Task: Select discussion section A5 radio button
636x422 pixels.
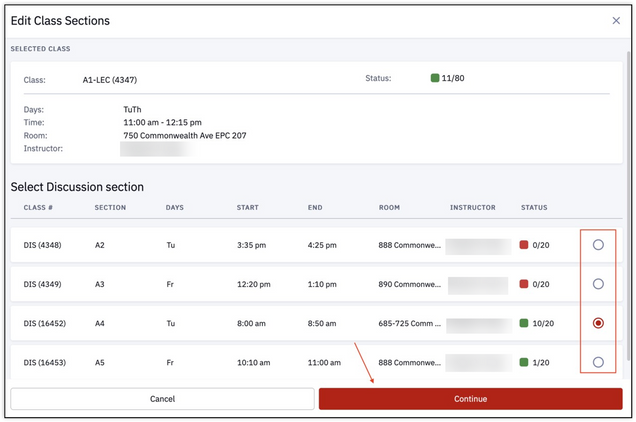Action: point(598,362)
